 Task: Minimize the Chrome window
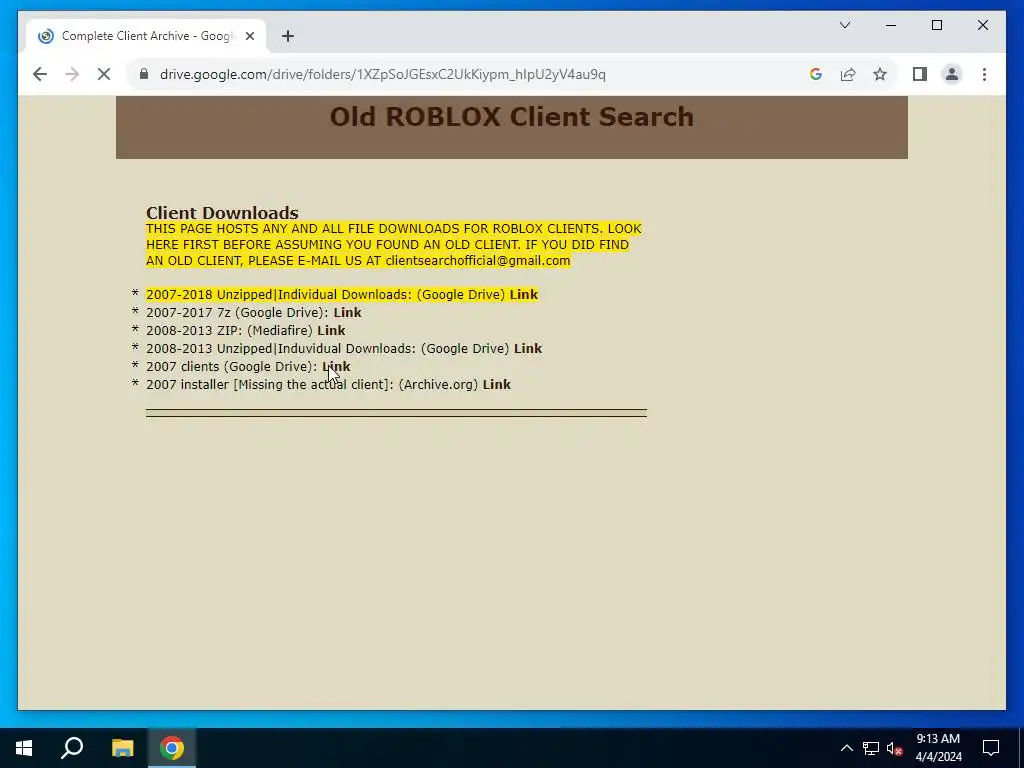(891, 25)
